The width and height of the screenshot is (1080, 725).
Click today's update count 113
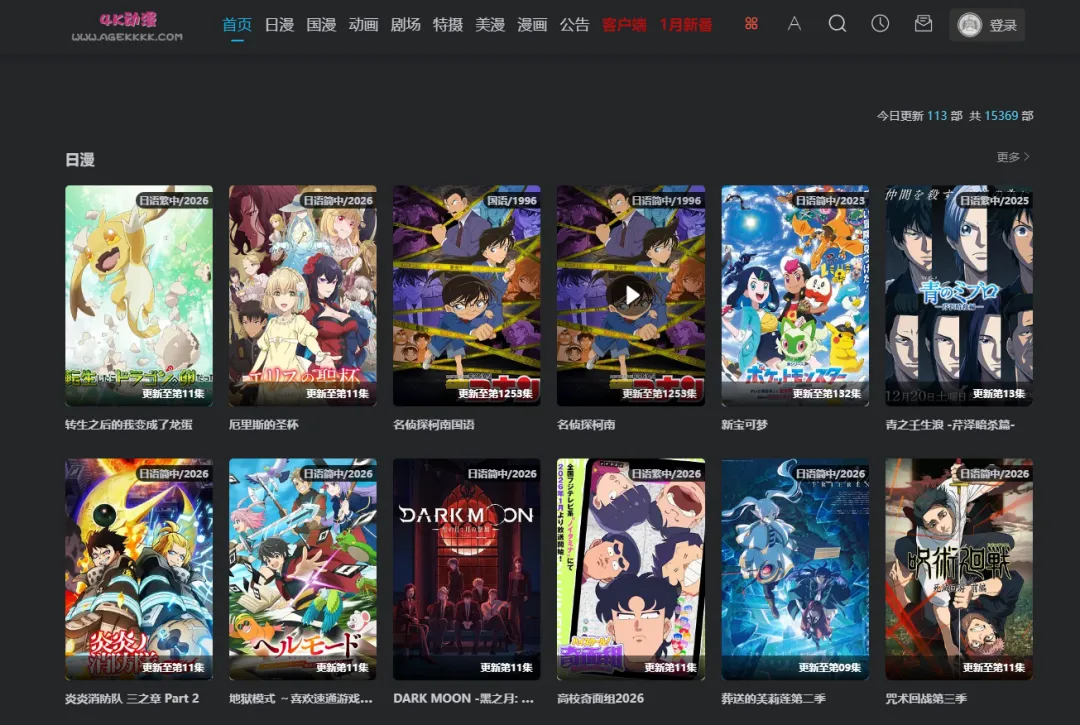pyautogui.click(x=937, y=116)
